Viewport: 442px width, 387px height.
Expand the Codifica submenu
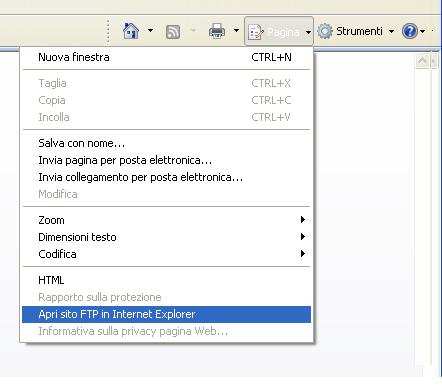[166, 254]
